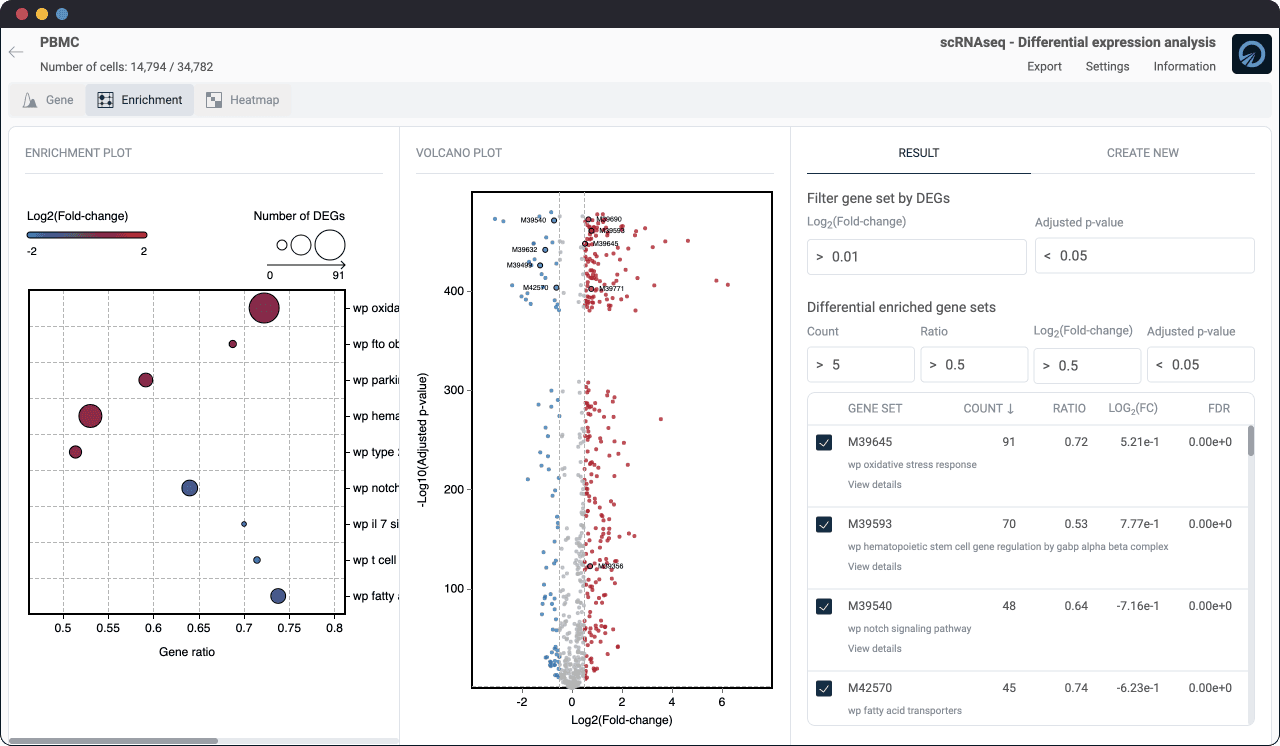Open the Settings menu
The image size is (1280, 746).
pyautogui.click(x=1107, y=67)
